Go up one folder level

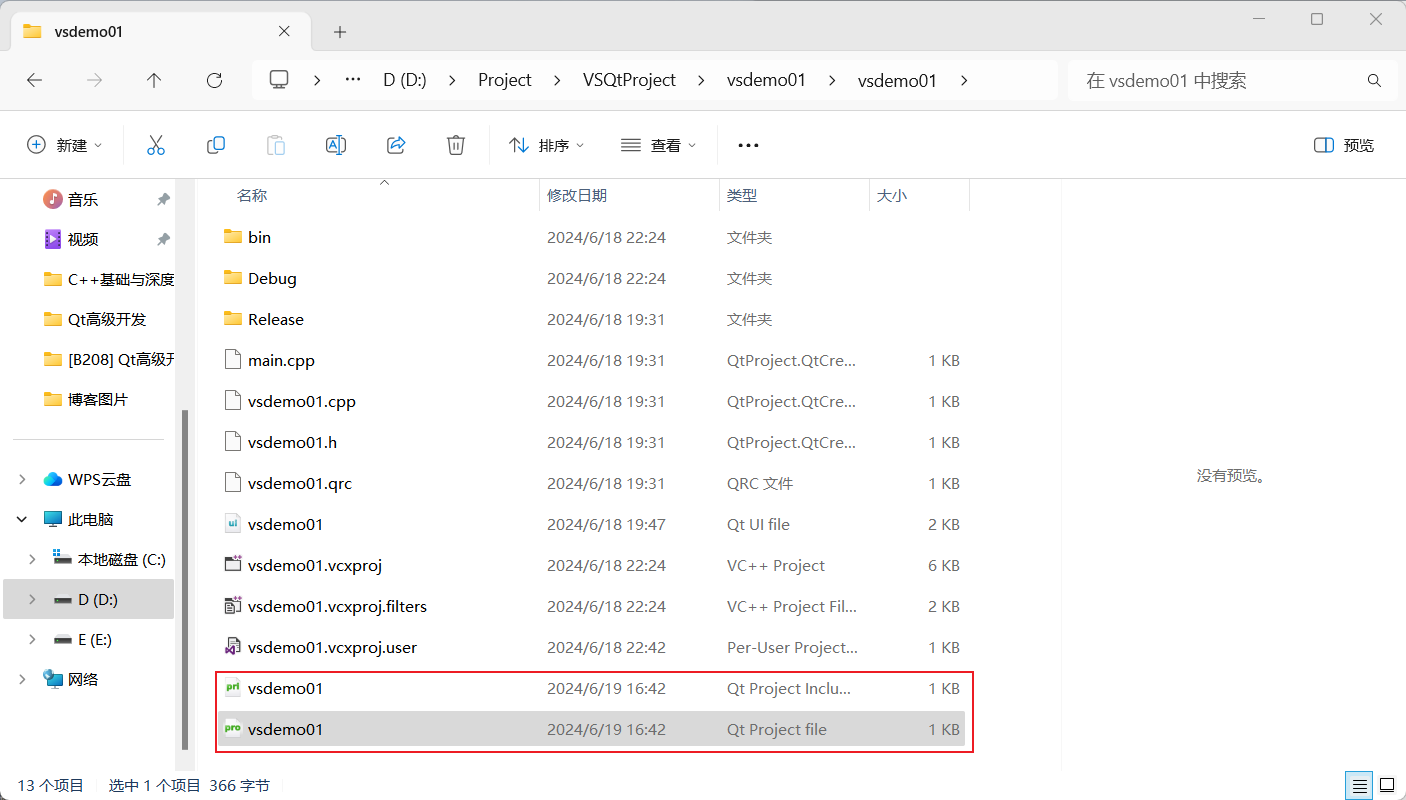pyautogui.click(x=154, y=80)
